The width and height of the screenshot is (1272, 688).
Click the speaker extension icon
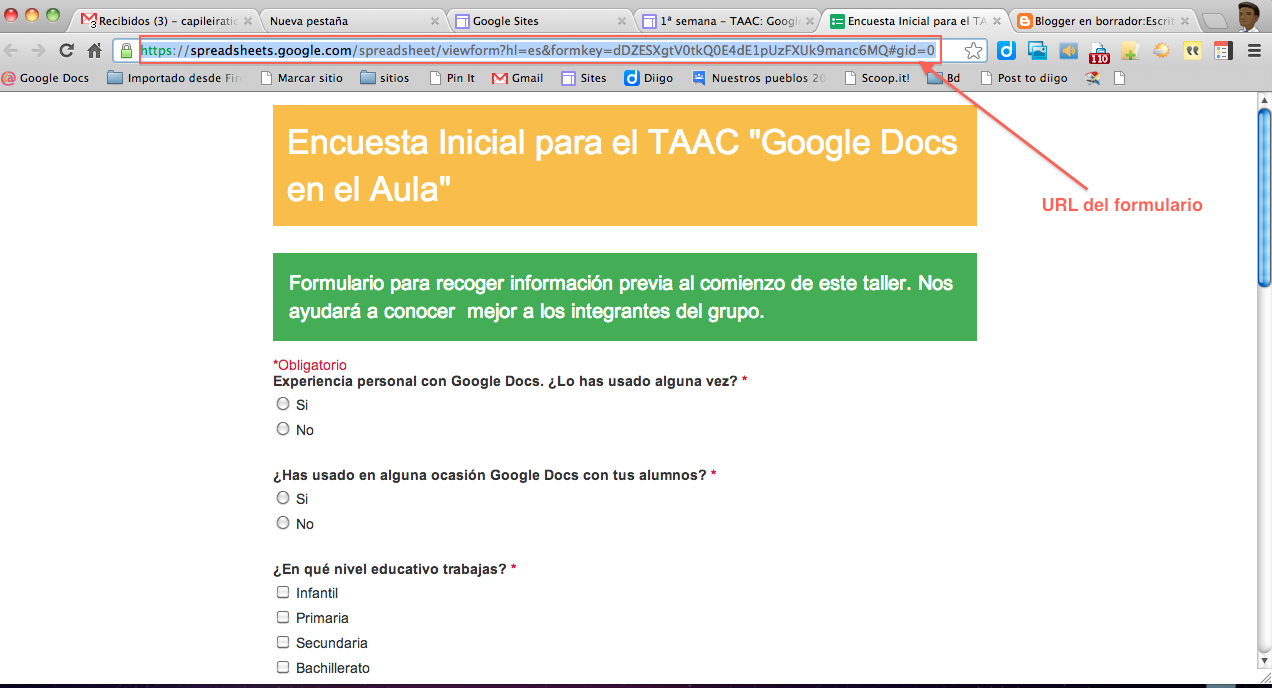tap(1069, 50)
